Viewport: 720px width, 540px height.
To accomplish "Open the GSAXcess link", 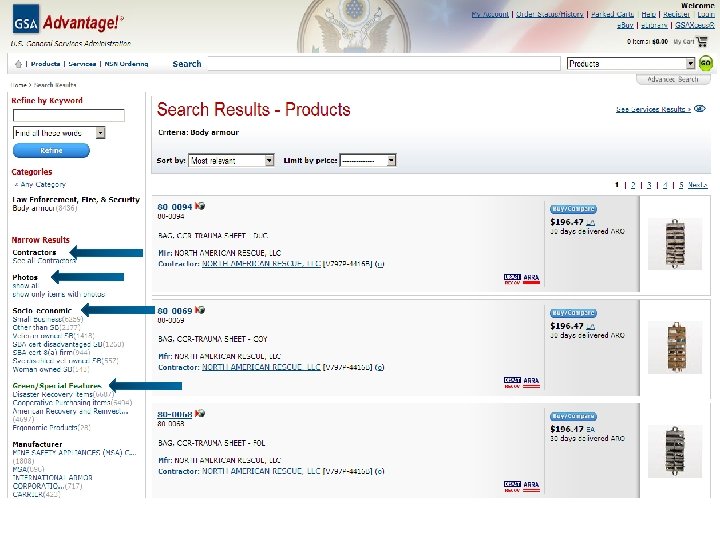I will tap(695, 25).
